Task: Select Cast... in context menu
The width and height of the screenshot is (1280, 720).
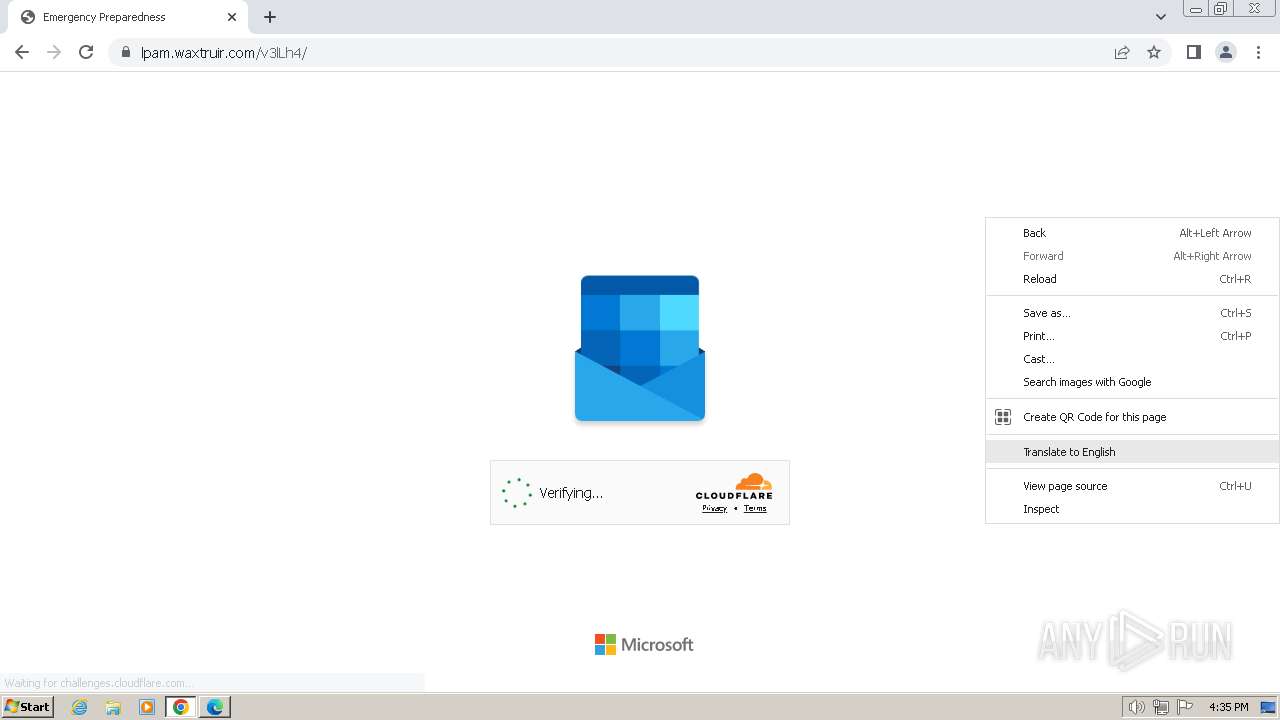Action: coord(1132,359)
